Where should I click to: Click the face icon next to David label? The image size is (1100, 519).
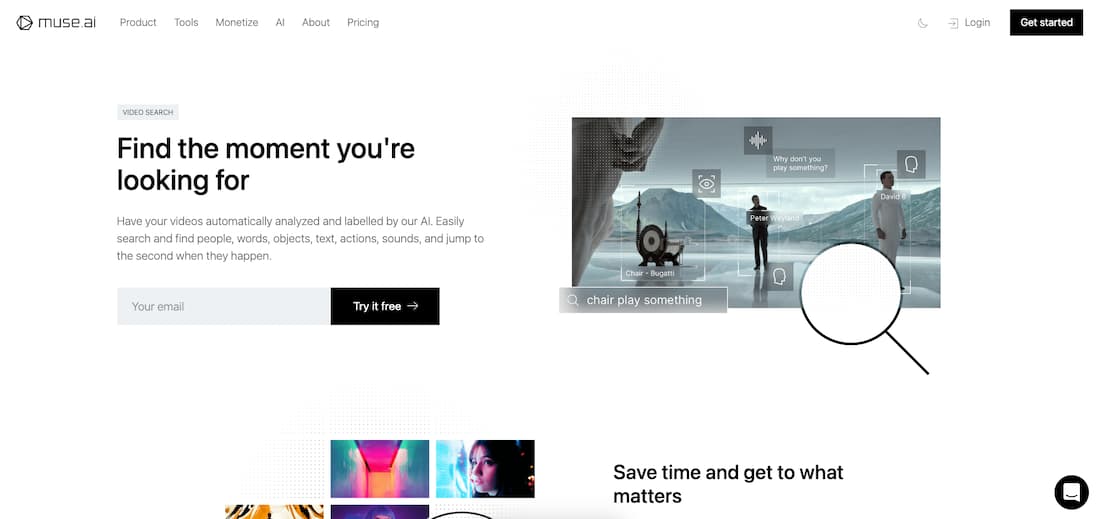[x=911, y=164]
